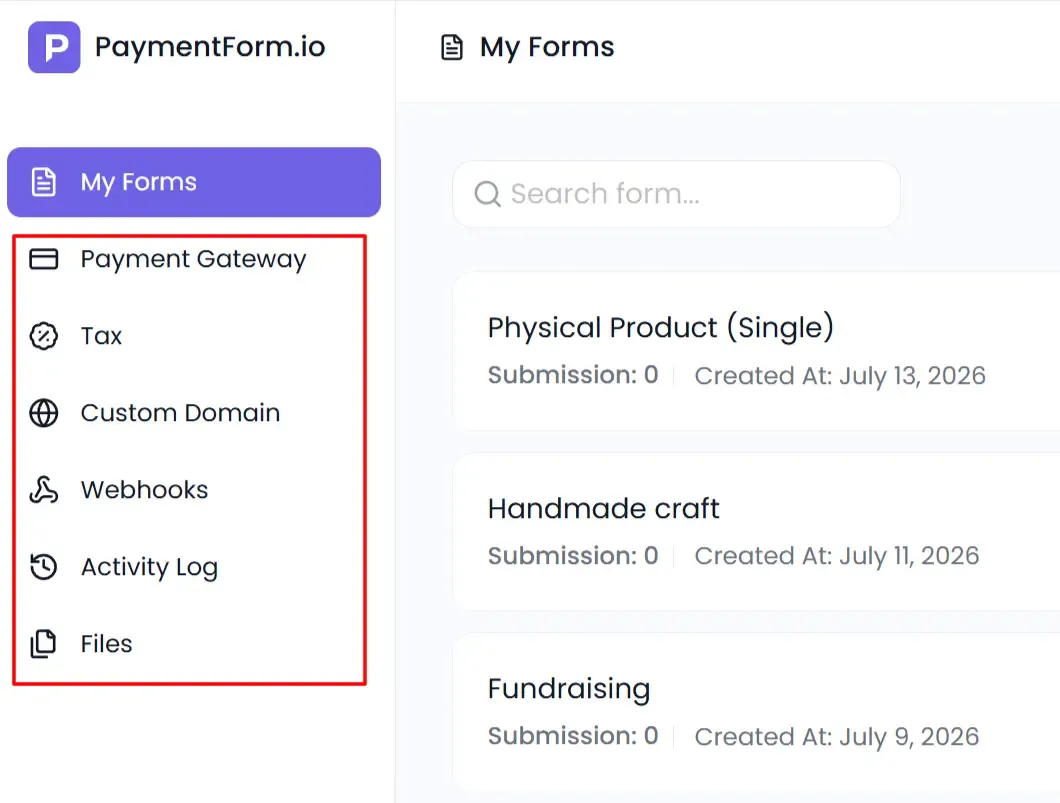Click the Activity Log history clock icon
1060x803 pixels.
click(44, 566)
